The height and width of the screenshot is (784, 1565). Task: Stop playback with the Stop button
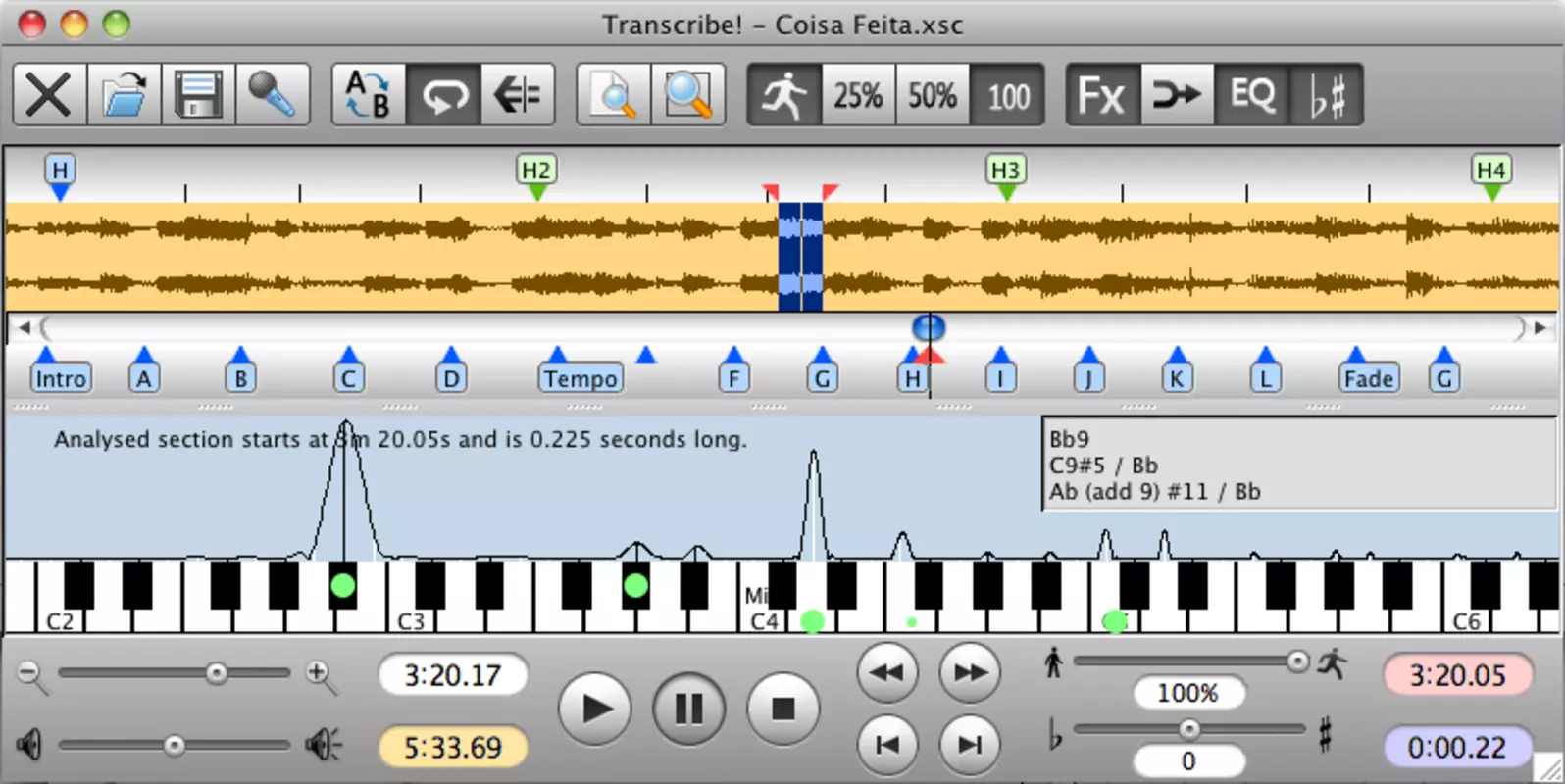pyautogui.click(x=782, y=708)
